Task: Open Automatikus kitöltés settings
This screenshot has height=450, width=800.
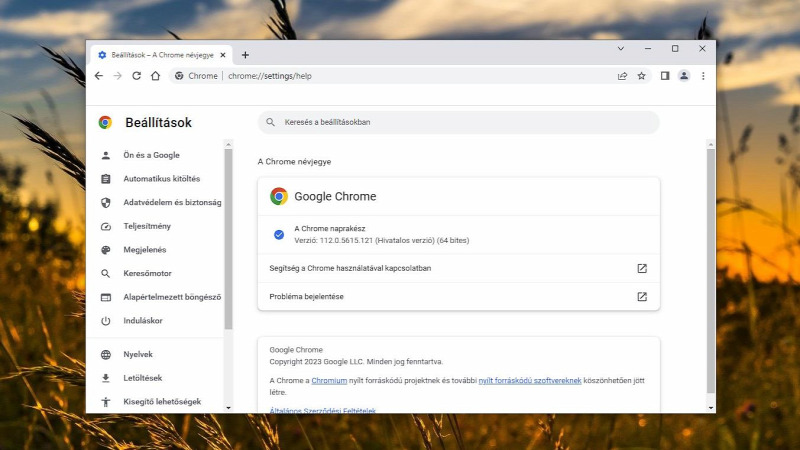Action: tap(161, 179)
